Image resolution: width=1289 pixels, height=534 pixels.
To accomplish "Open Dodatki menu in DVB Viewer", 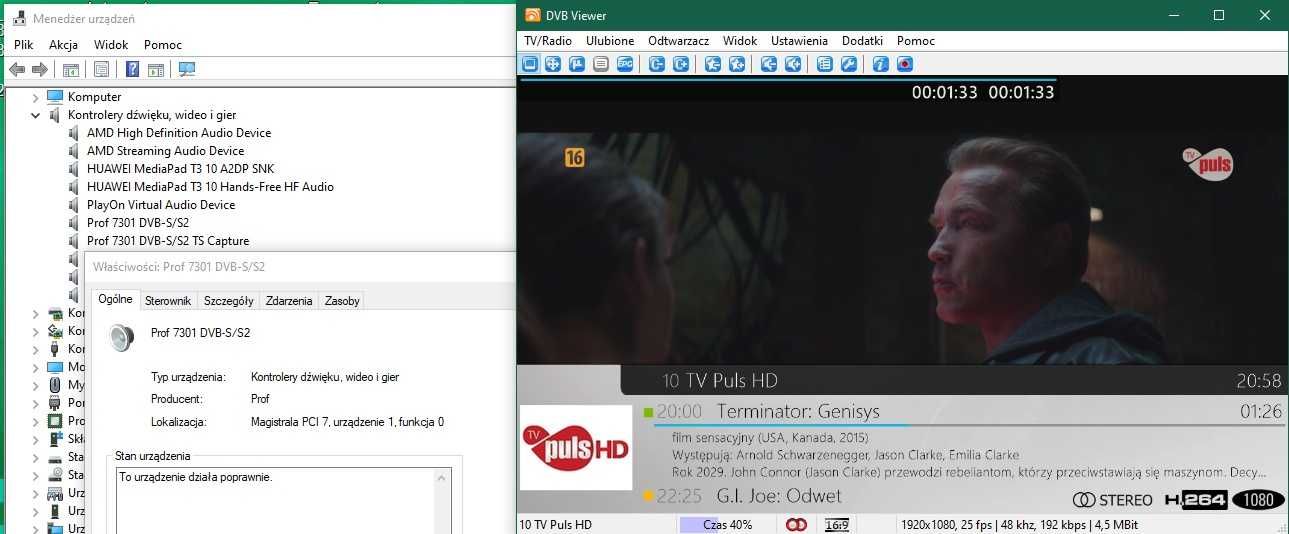I will (862, 41).
